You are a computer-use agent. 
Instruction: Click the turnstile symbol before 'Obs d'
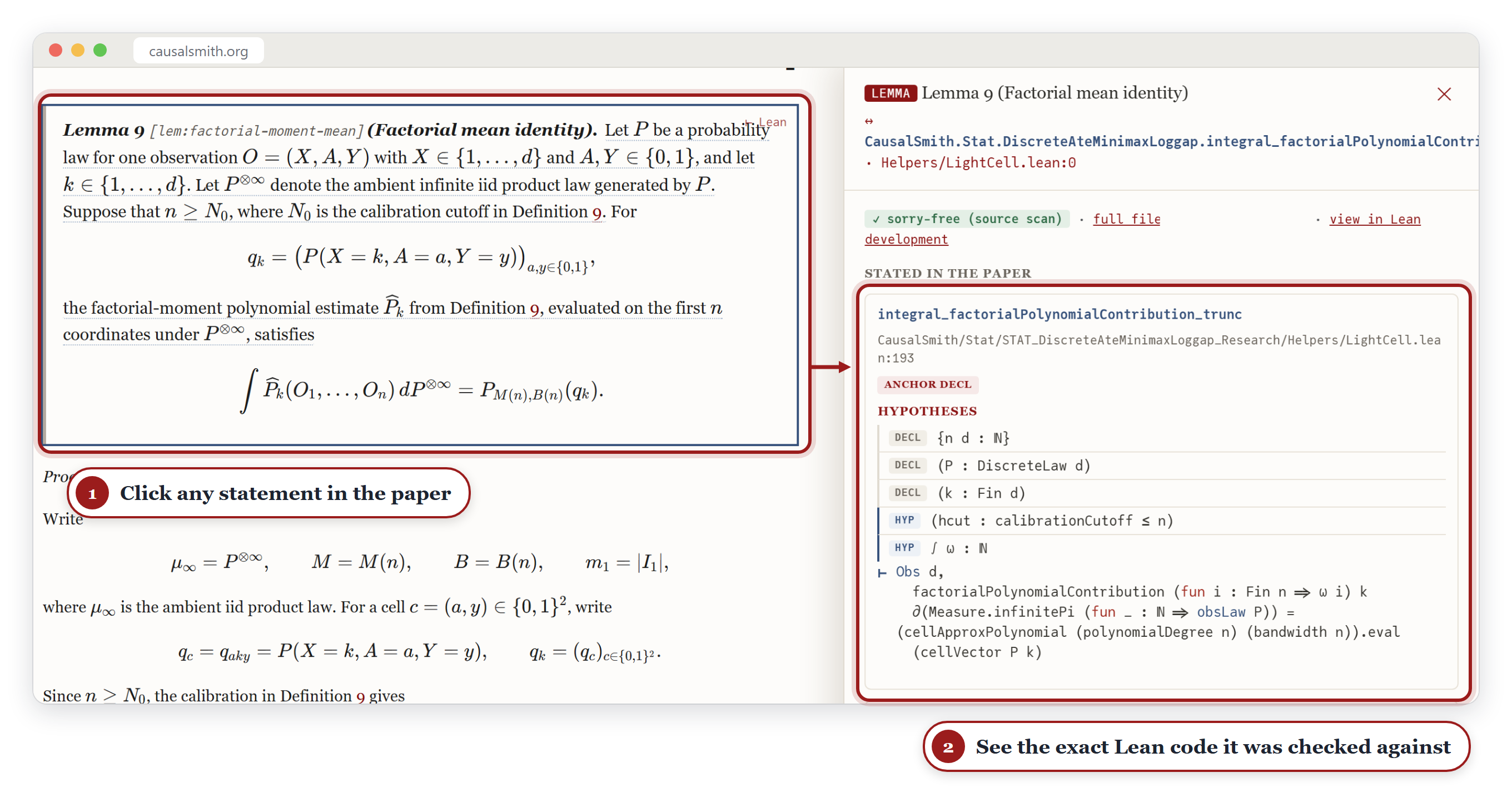pyautogui.click(x=882, y=572)
